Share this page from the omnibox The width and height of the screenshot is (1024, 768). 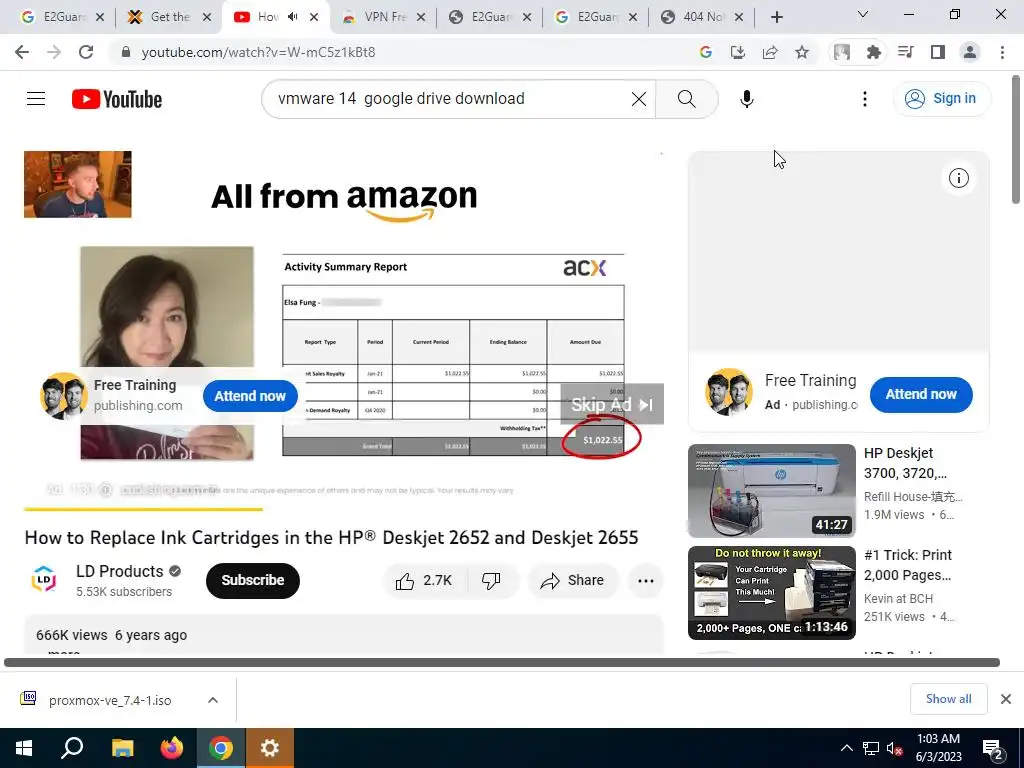point(770,52)
